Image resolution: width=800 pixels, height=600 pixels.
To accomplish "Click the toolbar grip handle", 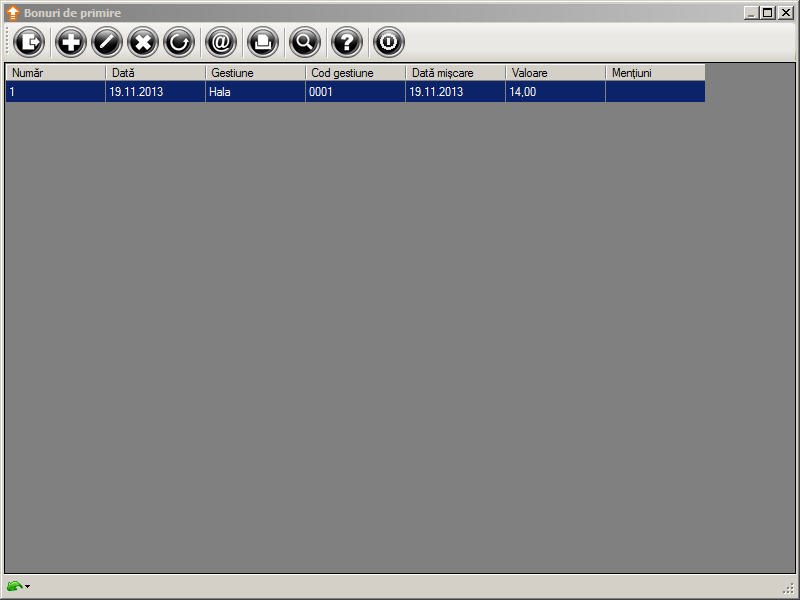I will tap(8, 42).
